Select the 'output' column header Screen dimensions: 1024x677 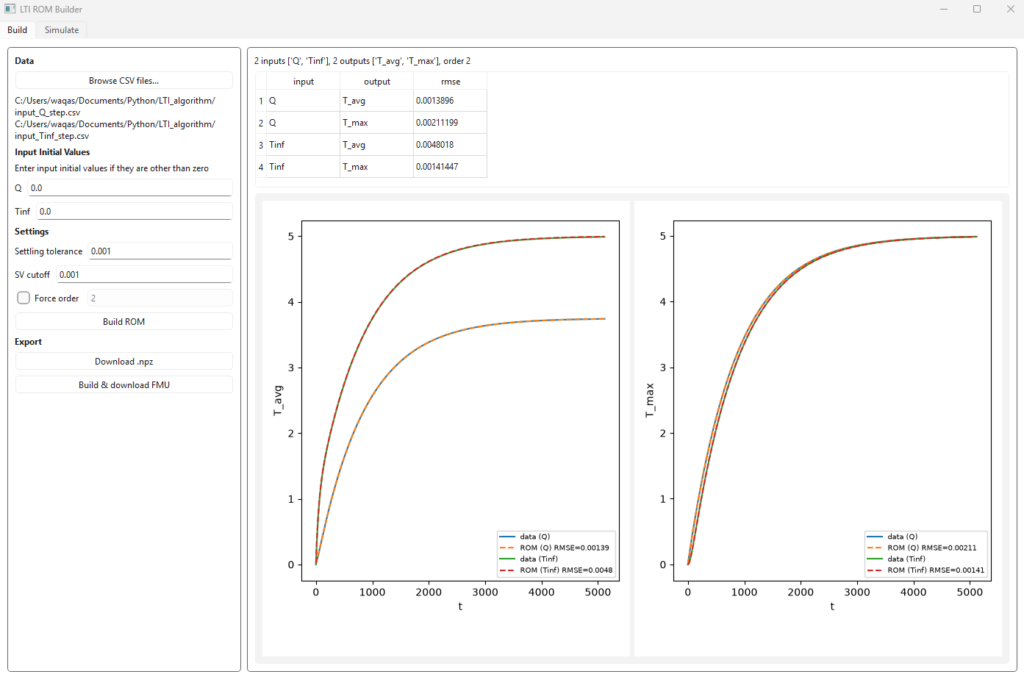coord(377,82)
